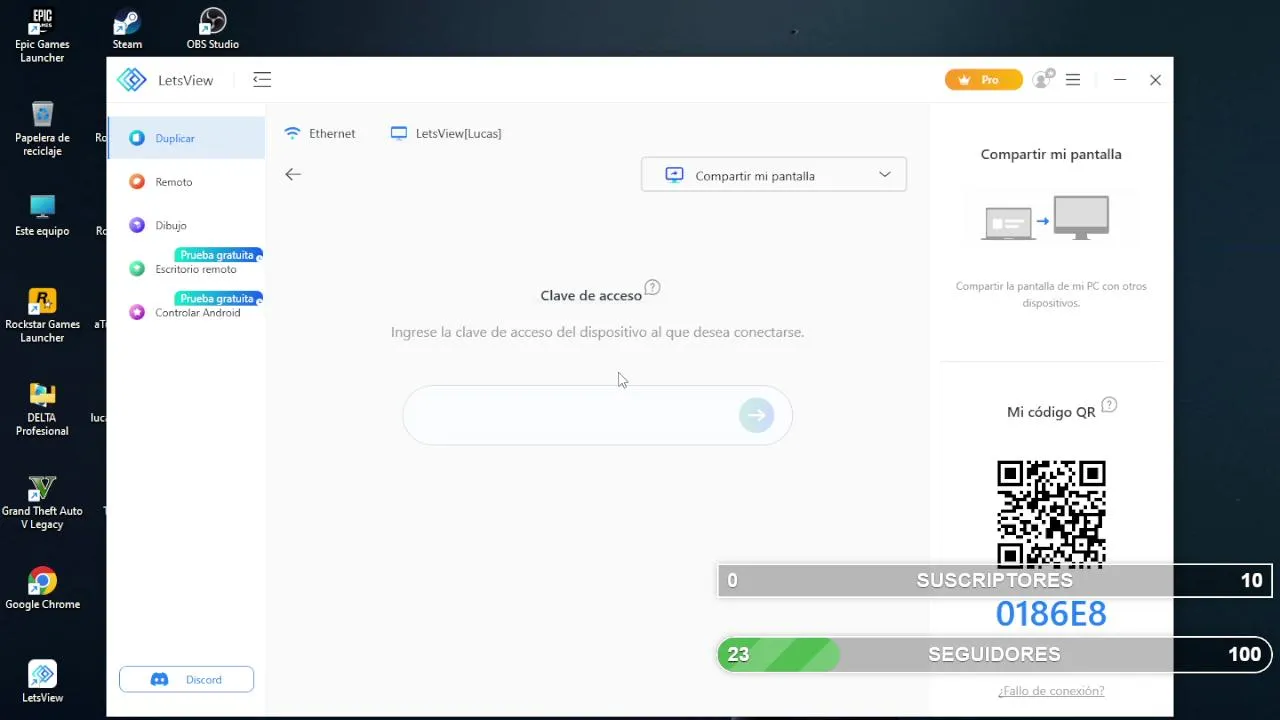Close the LetsView window
Image resolution: width=1280 pixels, height=720 pixels.
[x=1155, y=80]
